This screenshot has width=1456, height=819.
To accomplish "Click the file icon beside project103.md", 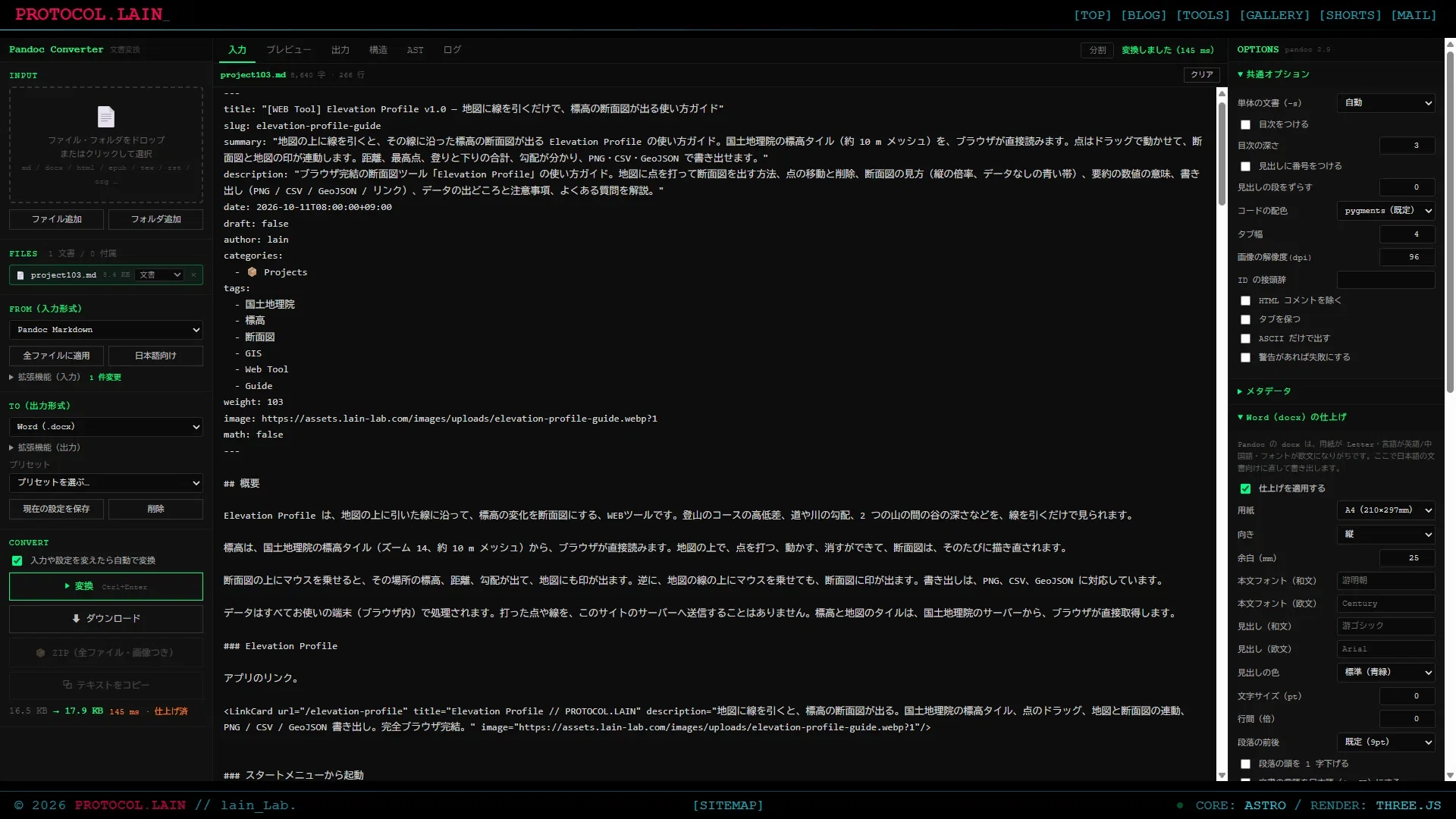I will [20, 275].
